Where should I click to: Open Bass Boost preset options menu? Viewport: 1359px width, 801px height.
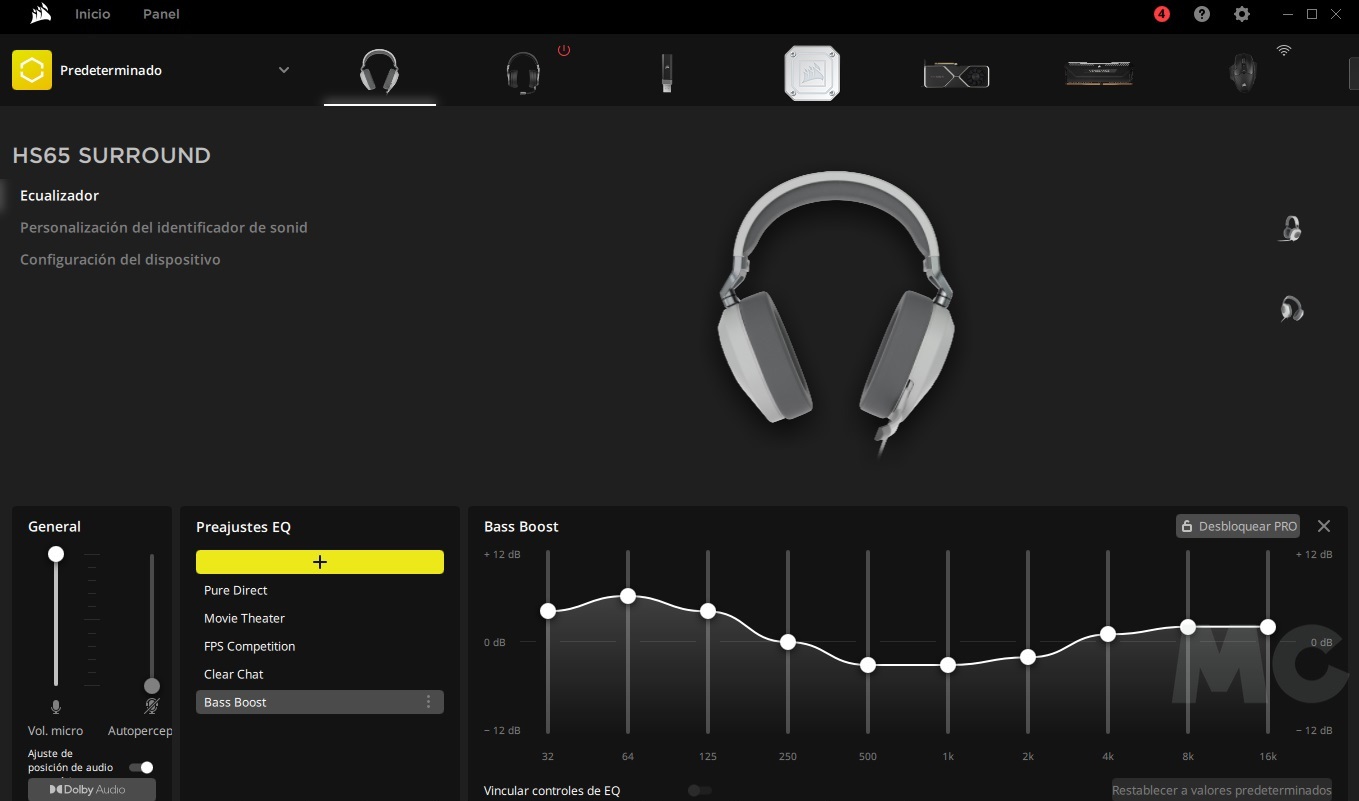(429, 702)
